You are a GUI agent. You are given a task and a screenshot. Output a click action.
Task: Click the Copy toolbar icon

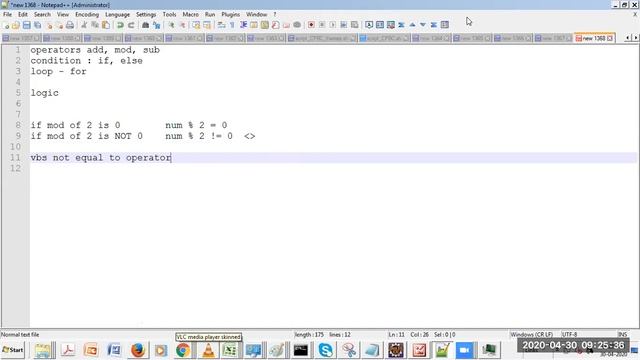point(95,25)
